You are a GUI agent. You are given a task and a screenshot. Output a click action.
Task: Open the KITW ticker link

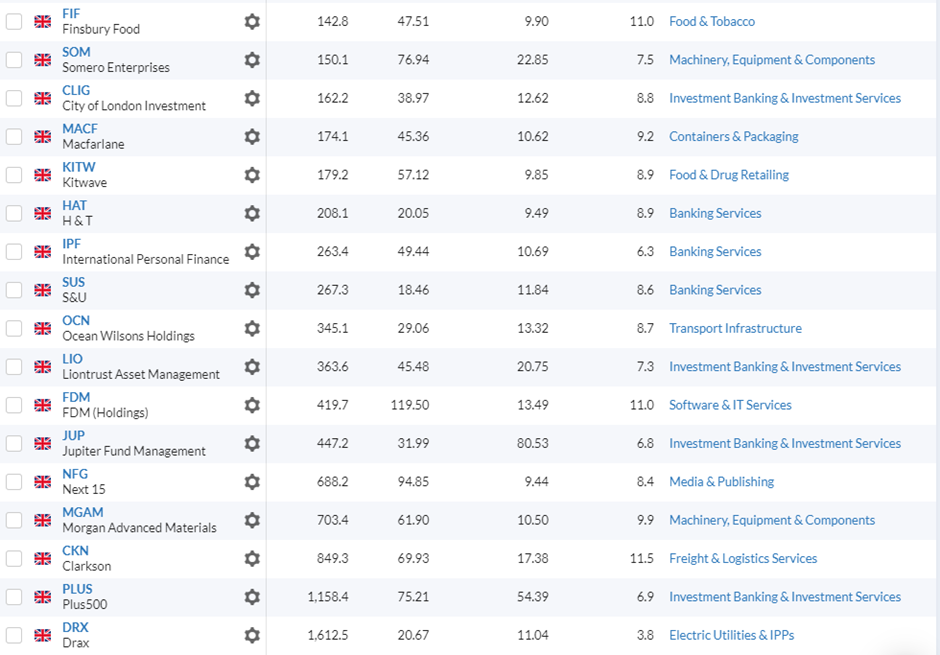pyautogui.click(x=79, y=167)
